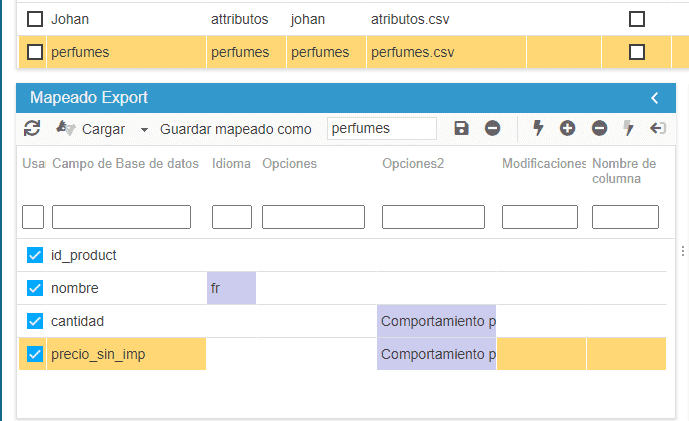Click the delete mapping minus icon beside save
The width and height of the screenshot is (689, 421).
(x=492, y=128)
